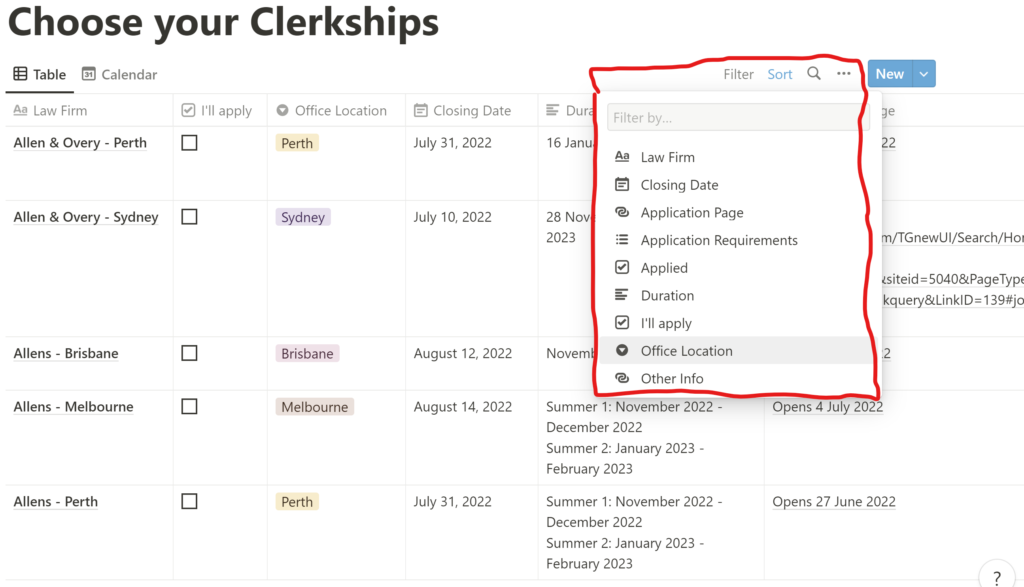Screen dimensions: 1024x587
Task: Tick I'll apply for Allen & Overy - Sydney
Action: click(189, 217)
